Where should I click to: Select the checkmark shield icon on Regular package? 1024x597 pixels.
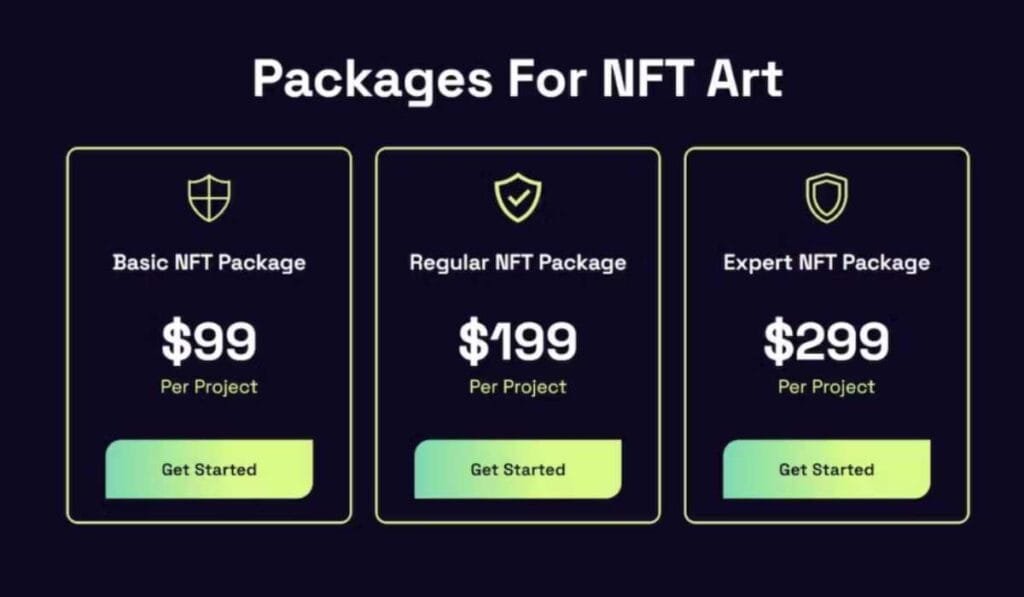point(517,197)
